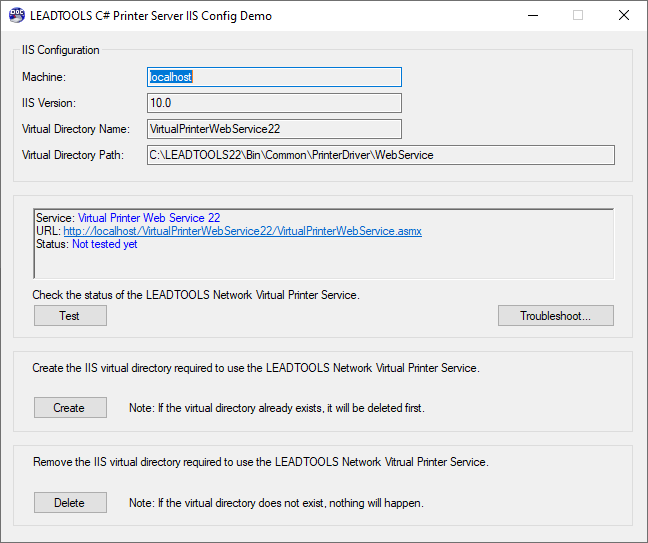Click the 'Not tested yet' status text
The width and height of the screenshot is (648, 543).
105,244
